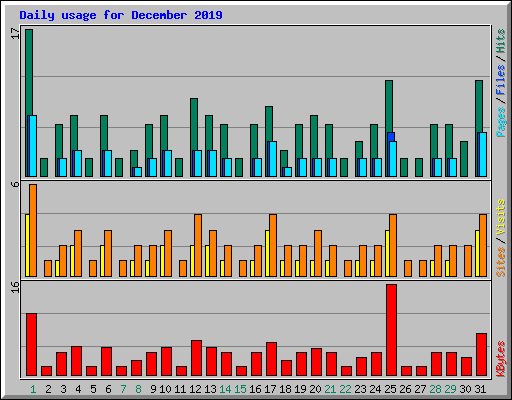This screenshot has height=400, width=512.
Task: Click the orange Sites bar for day 12
Action: tap(198, 245)
